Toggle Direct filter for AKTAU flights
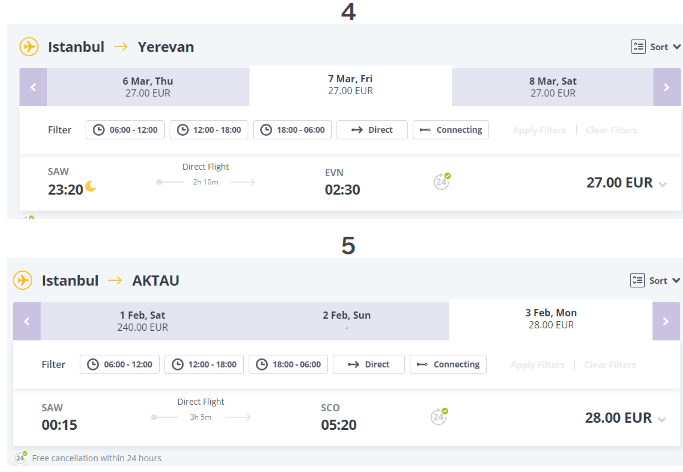 pos(368,365)
